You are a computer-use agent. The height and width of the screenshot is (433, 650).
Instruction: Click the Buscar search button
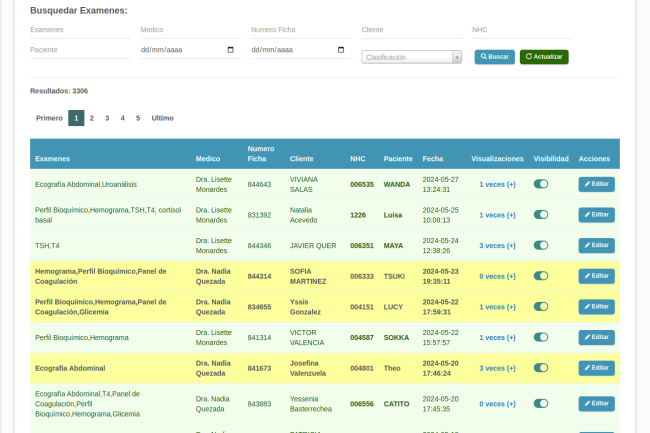point(494,57)
